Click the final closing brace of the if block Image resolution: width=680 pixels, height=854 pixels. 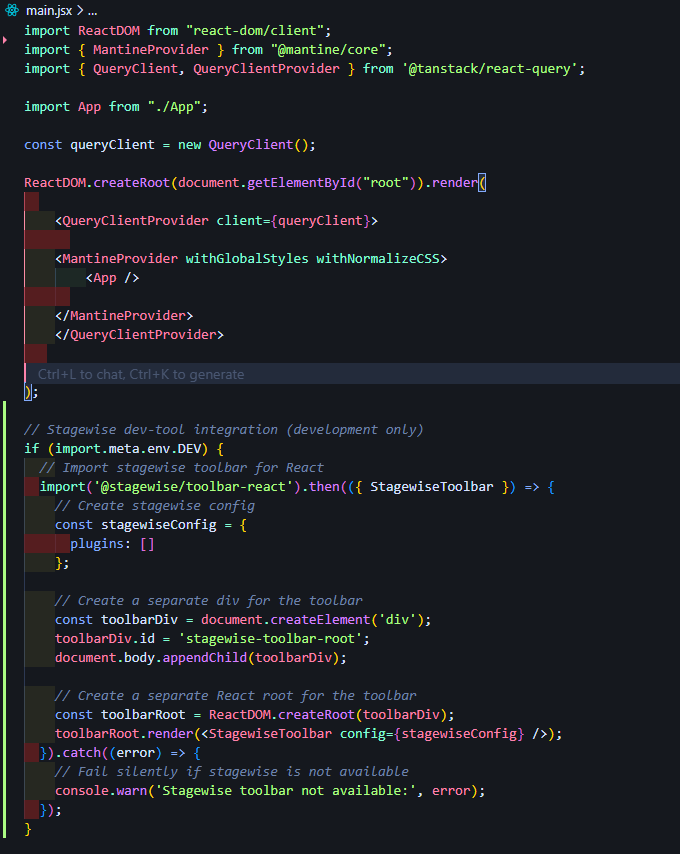28,829
